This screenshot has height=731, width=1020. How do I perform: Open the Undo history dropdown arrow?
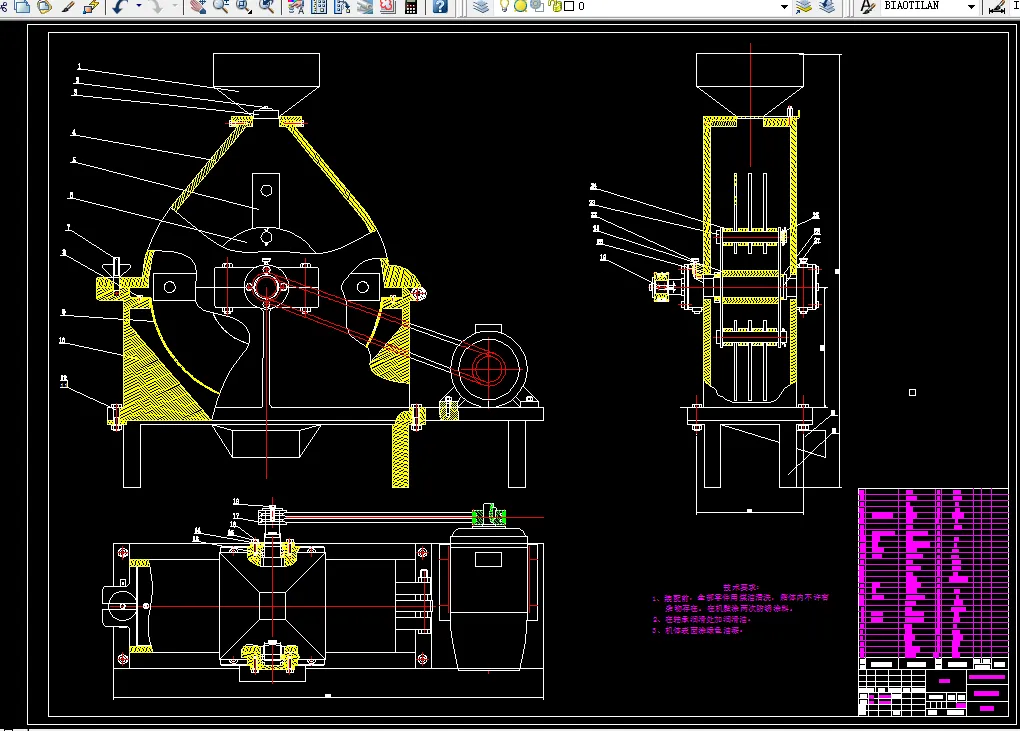point(139,7)
